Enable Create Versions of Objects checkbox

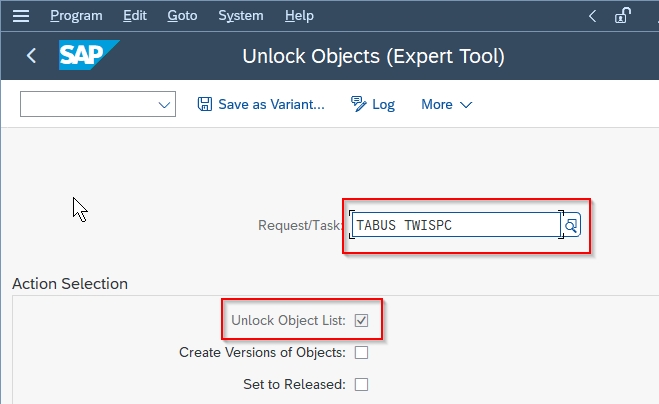pyautogui.click(x=361, y=352)
